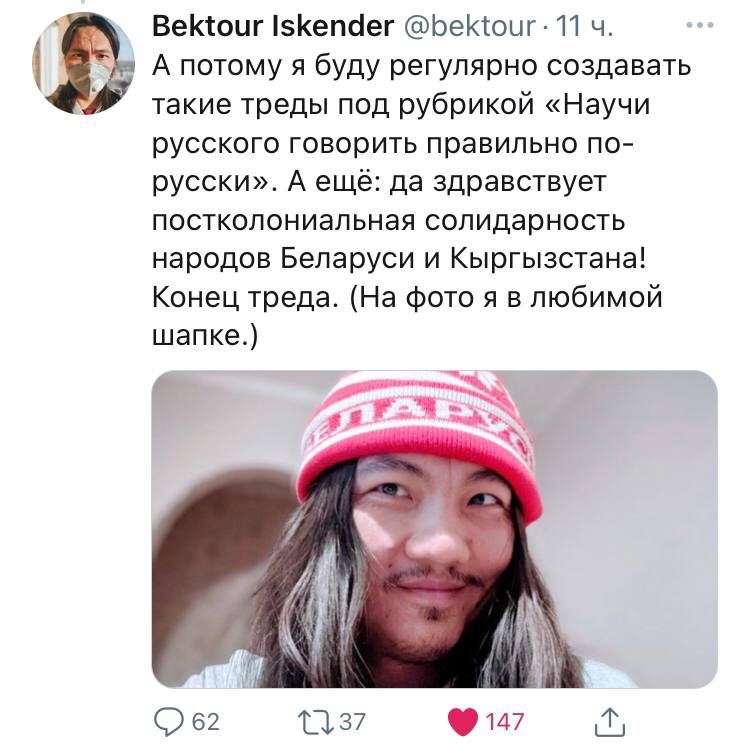The width and height of the screenshot is (750, 752).
Task: Click the retweet count 37
Action: (352, 722)
